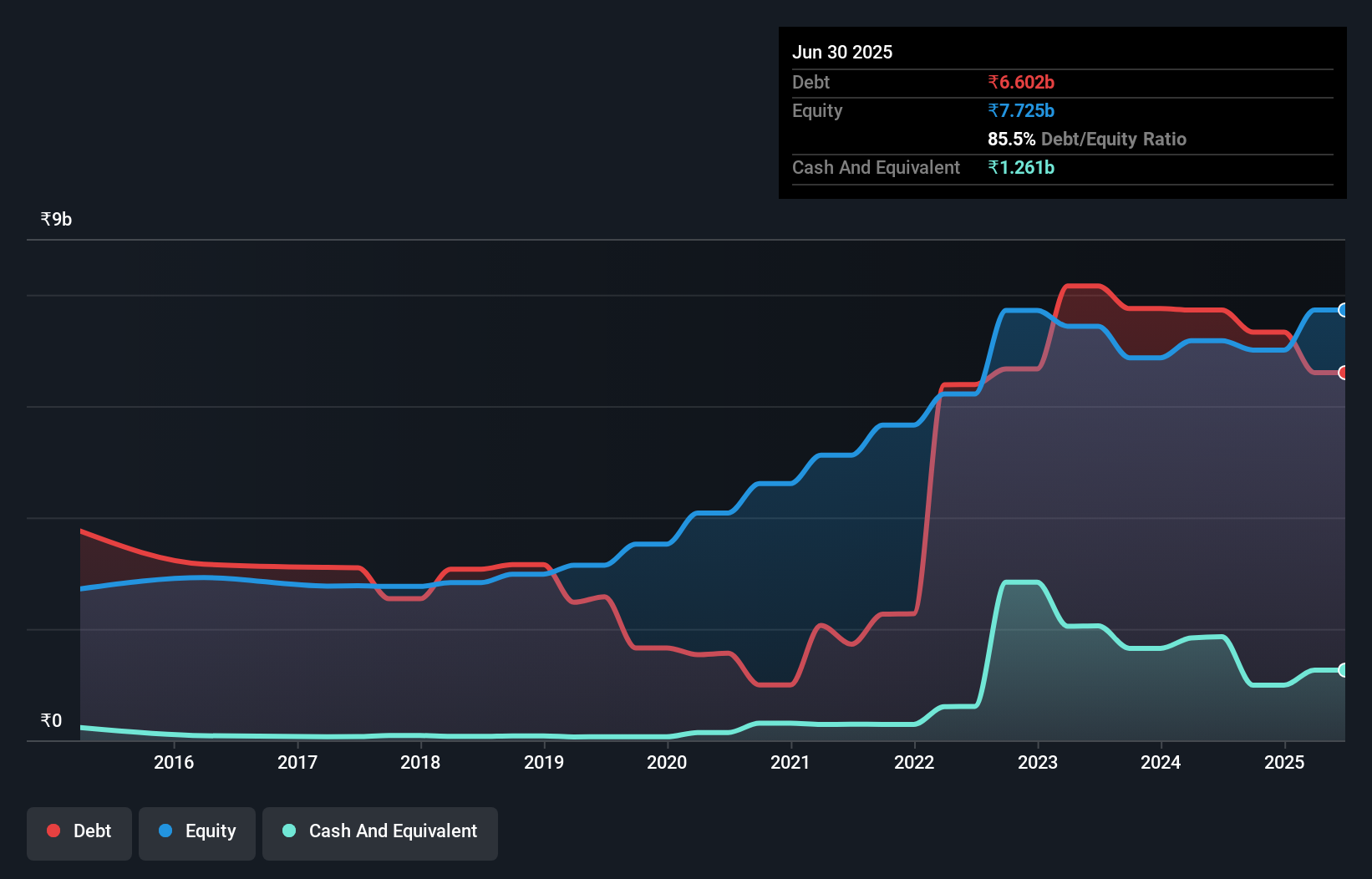Click the ₹1.261b cash value

pyautogui.click(x=1021, y=167)
